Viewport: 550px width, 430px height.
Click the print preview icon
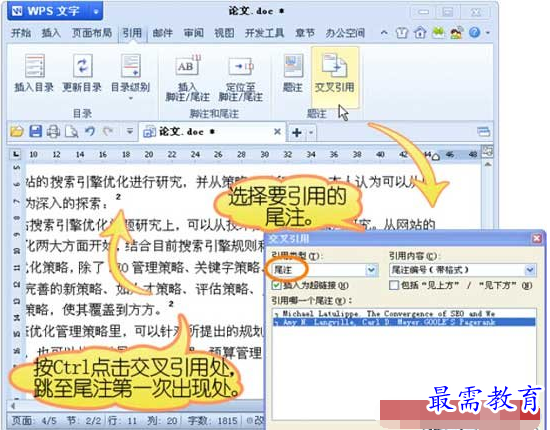click(72, 132)
